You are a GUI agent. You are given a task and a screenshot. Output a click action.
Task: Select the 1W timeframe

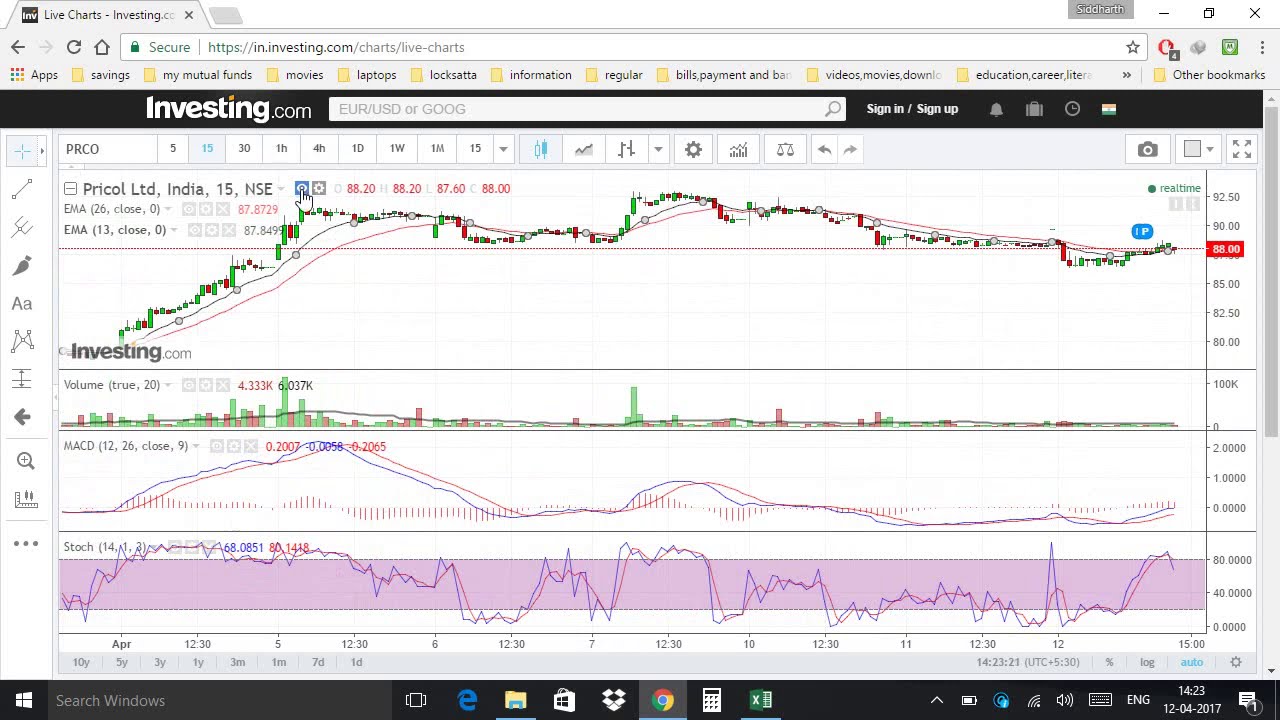point(397,149)
